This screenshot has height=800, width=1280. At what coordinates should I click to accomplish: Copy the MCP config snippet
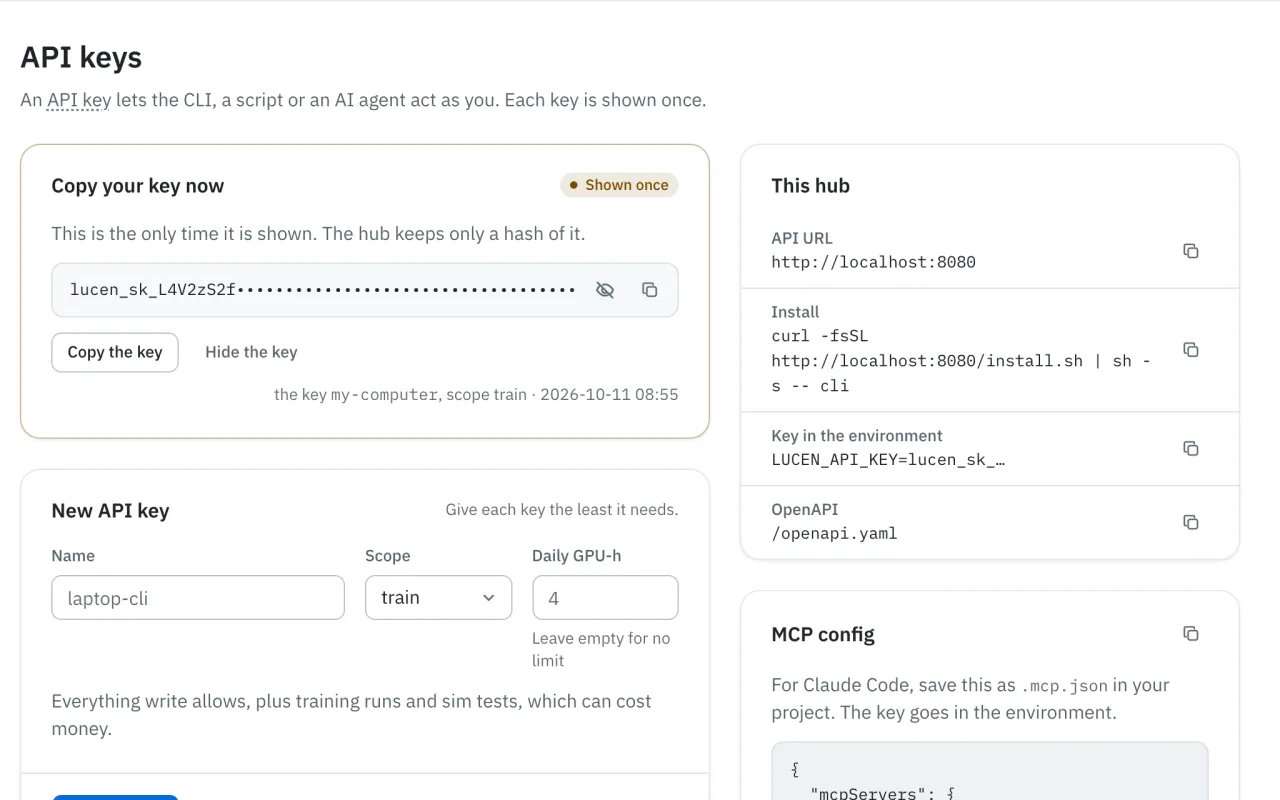click(1190, 633)
